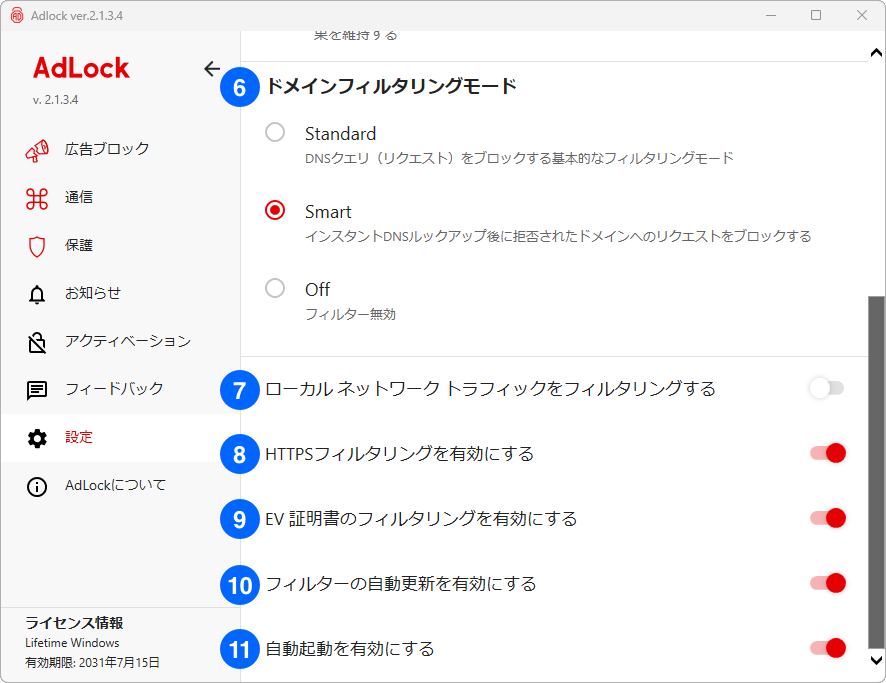
Task: Toggle フィルターの自動更新 switch off
Action: (x=828, y=583)
